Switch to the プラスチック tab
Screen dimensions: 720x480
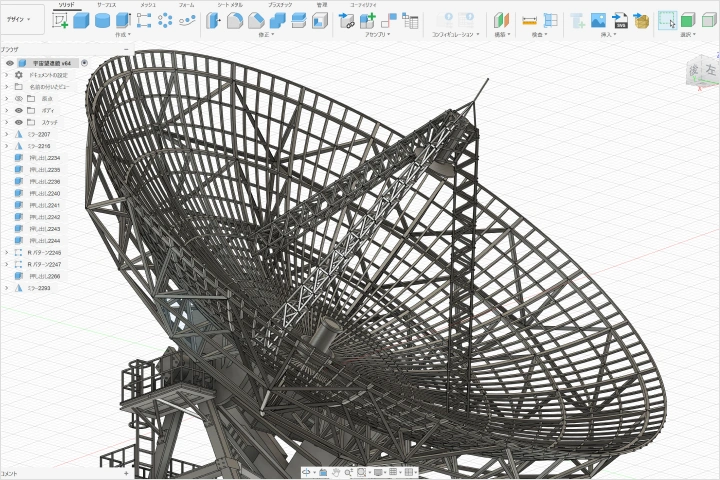[x=280, y=5]
